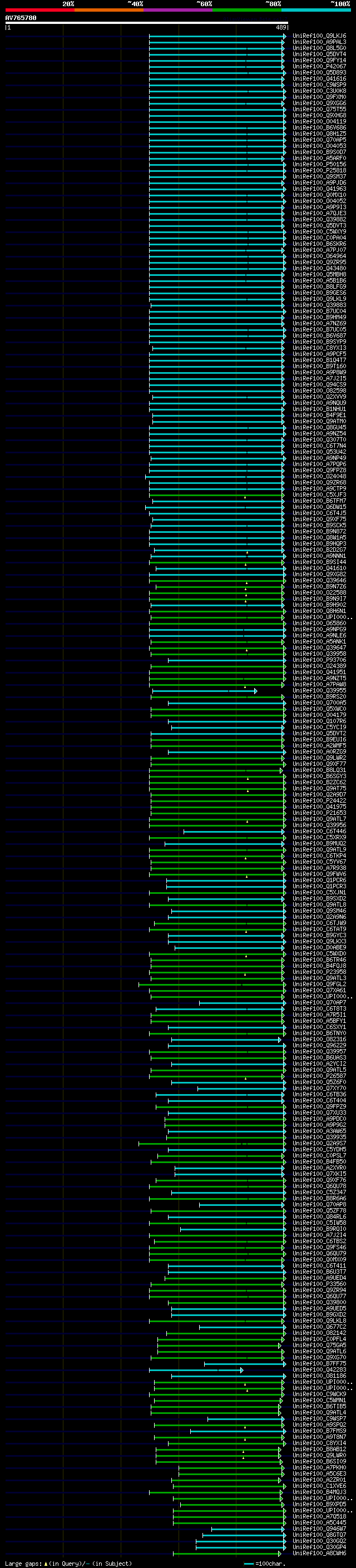Select label UniRef100_A5ARF0
Image resolution: width=356 pixels, height=1568 pixels.
click(319, 159)
